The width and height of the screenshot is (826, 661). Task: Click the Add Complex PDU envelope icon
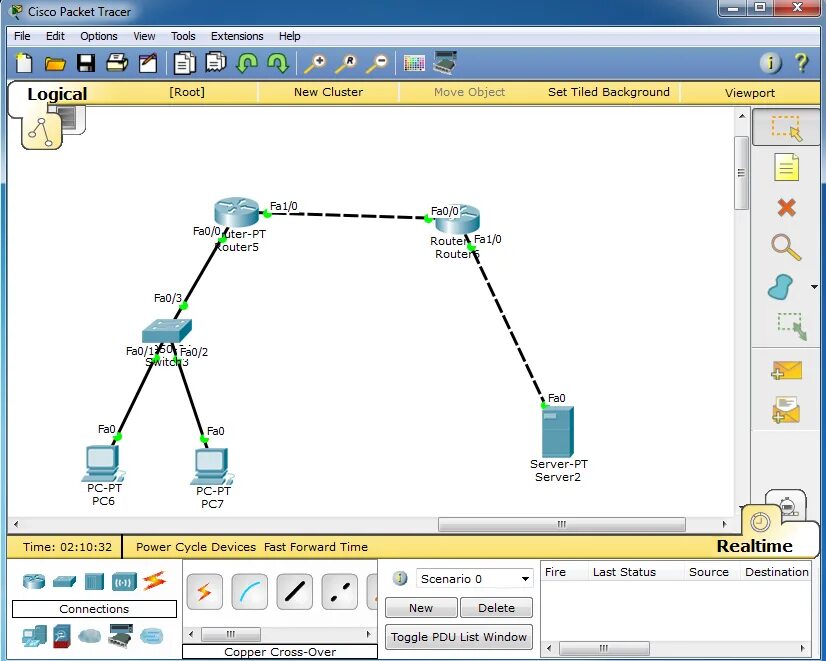(786, 410)
